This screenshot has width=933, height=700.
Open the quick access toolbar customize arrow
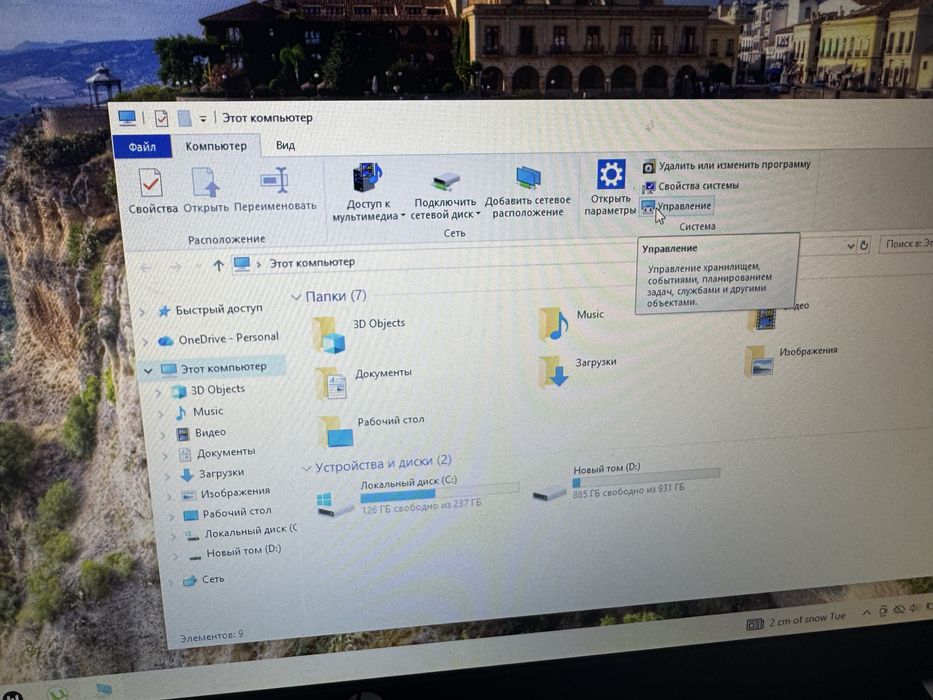click(x=202, y=119)
